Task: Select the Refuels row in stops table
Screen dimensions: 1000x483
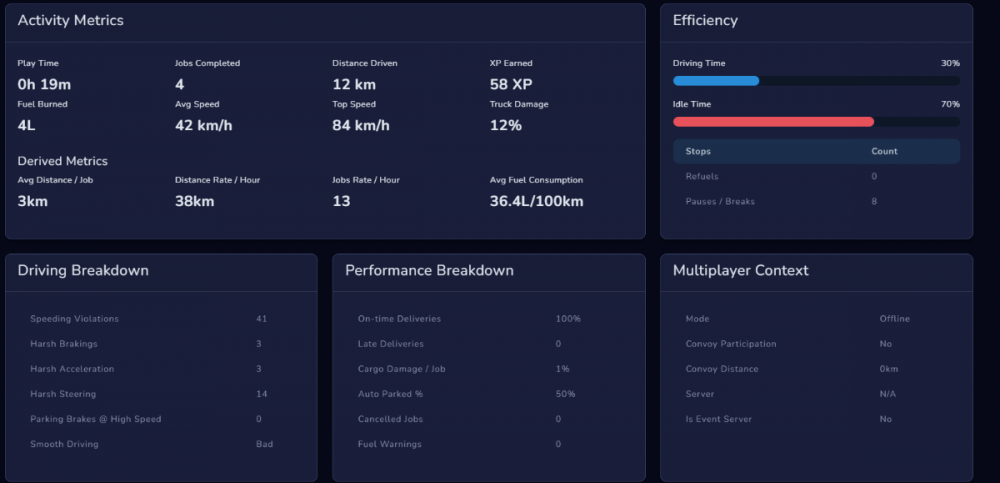Action: [815, 176]
